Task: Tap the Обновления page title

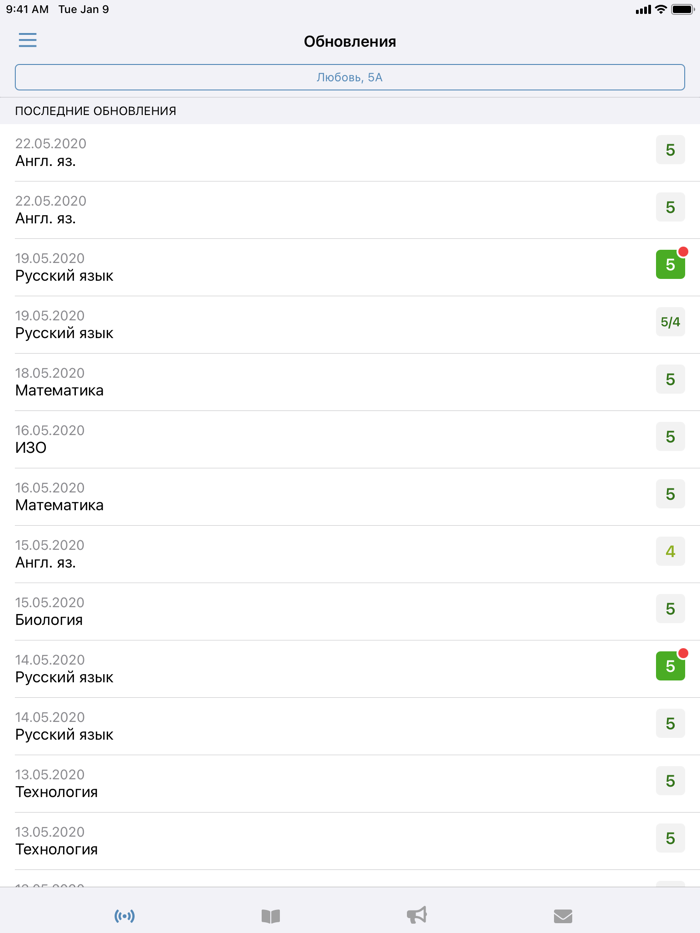Action: coord(350,42)
